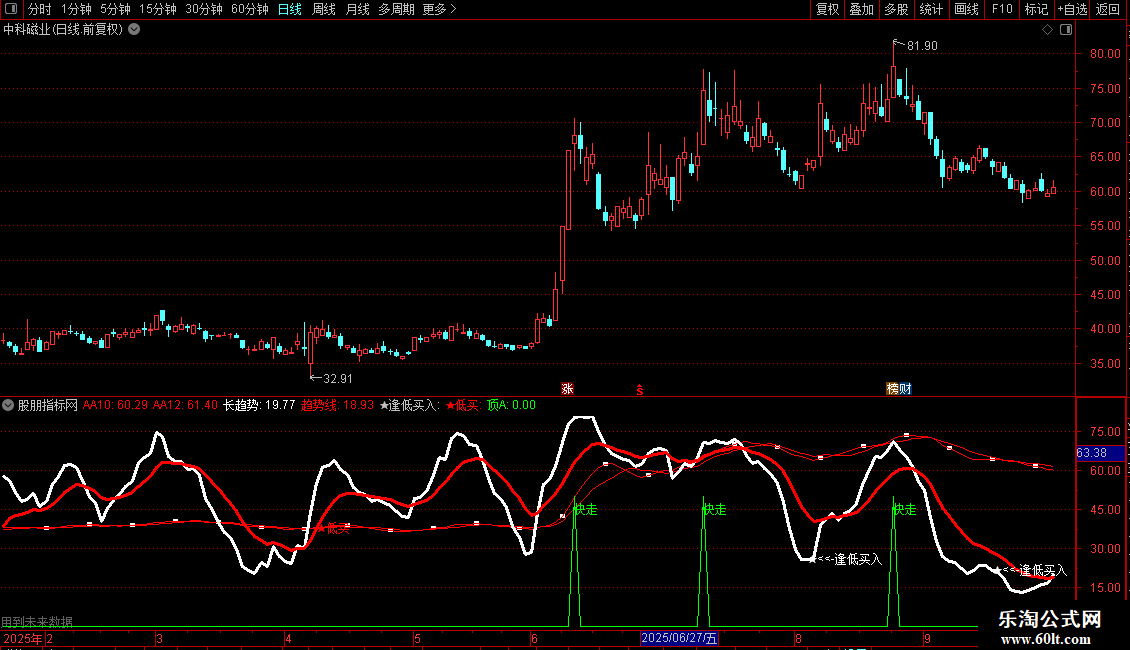This screenshot has width=1130, height=650.
Task: Switch to the 60分钟 period
Action: click(x=250, y=9)
